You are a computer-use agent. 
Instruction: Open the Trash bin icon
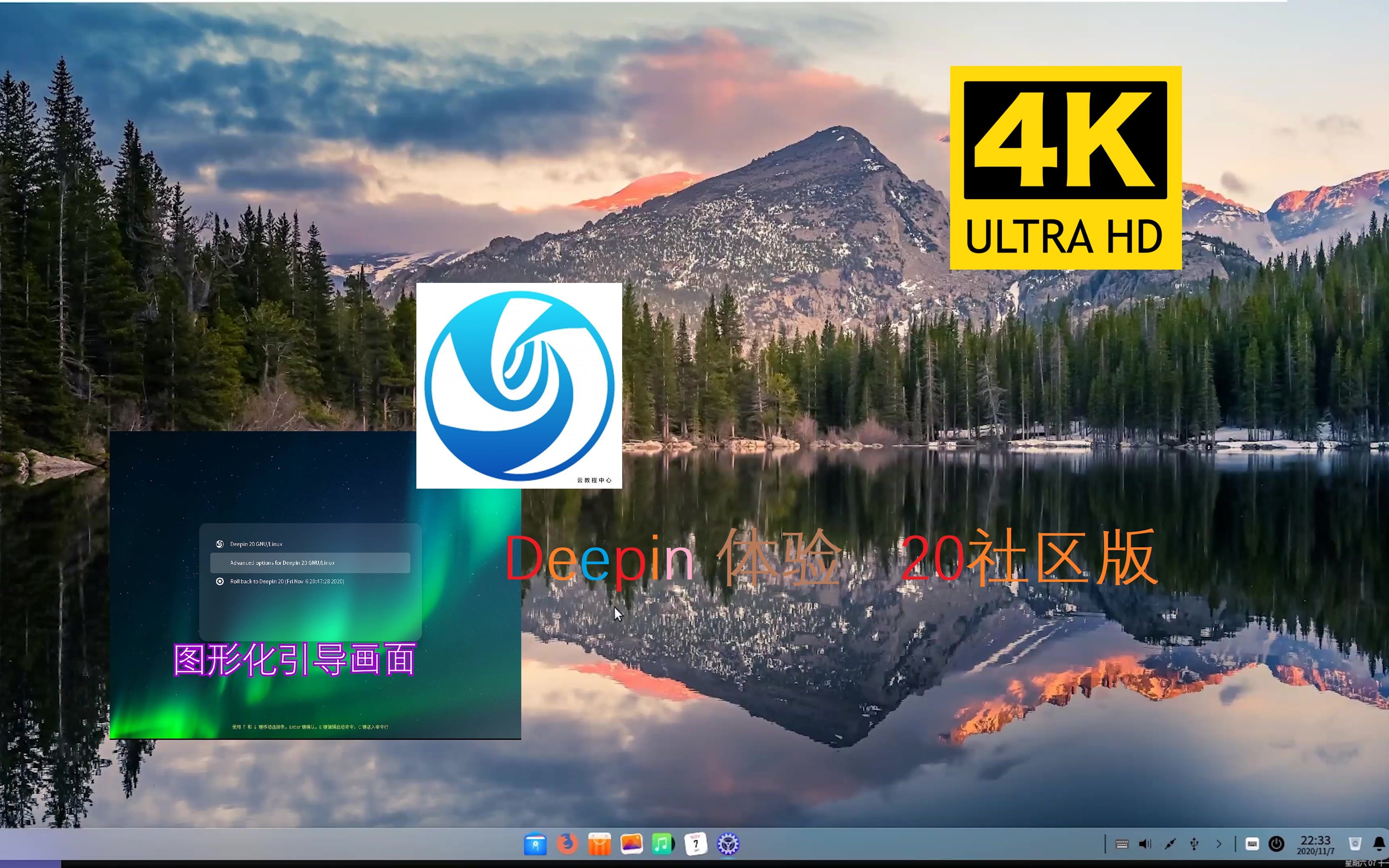click(x=1354, y=844)
